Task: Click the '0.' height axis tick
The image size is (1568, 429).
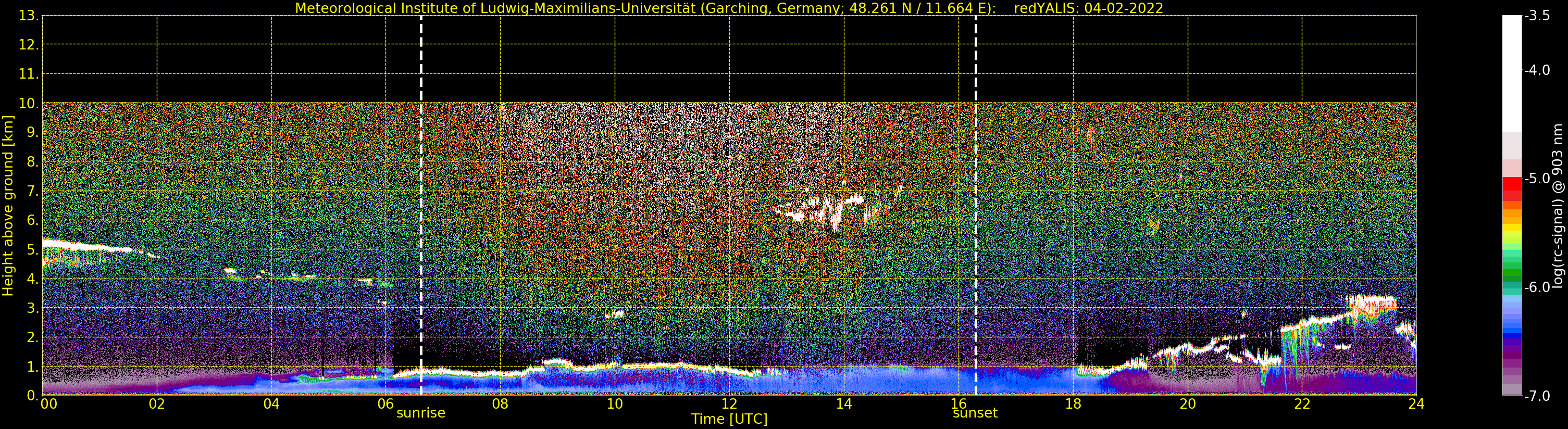Action: tap(32, 396)
